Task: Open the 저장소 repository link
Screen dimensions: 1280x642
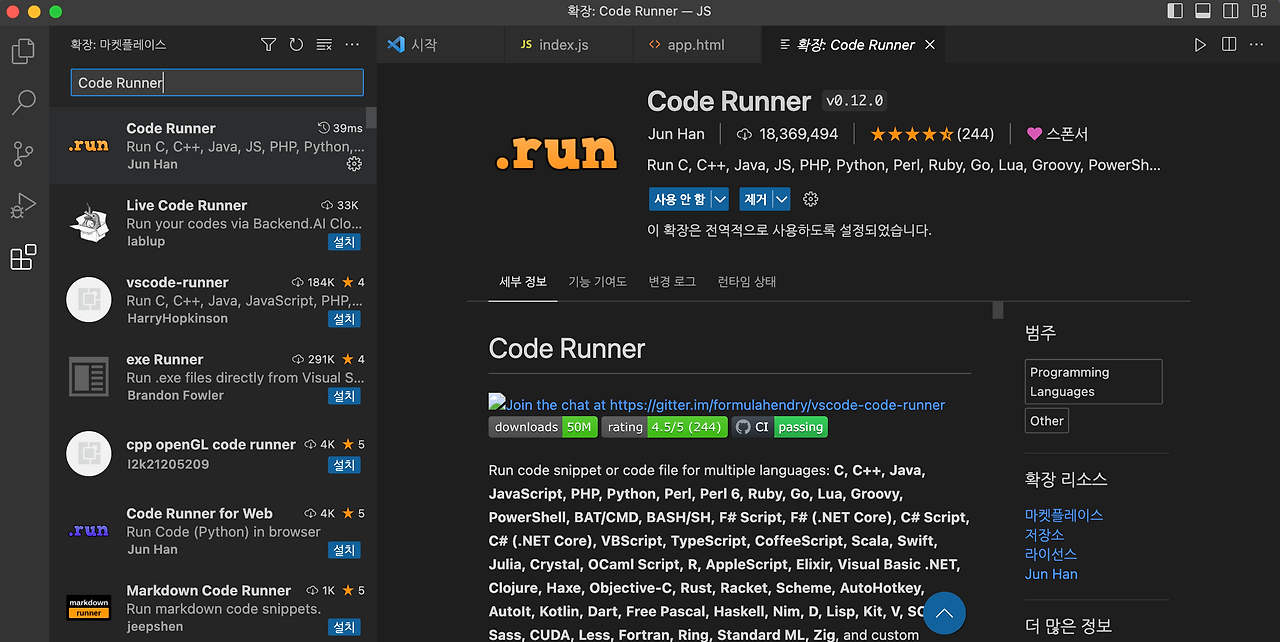Action: click(1045, 535)
